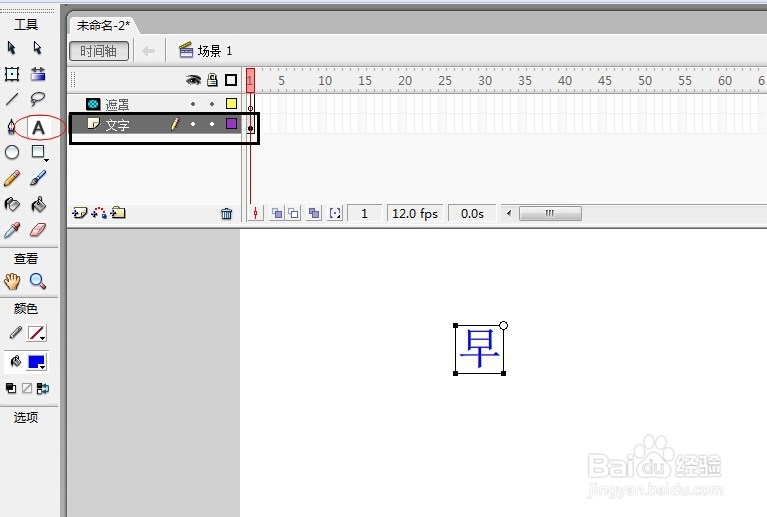Select the 早 text block on stage
The image size is (767, 517).
click(x=479, y=349)
